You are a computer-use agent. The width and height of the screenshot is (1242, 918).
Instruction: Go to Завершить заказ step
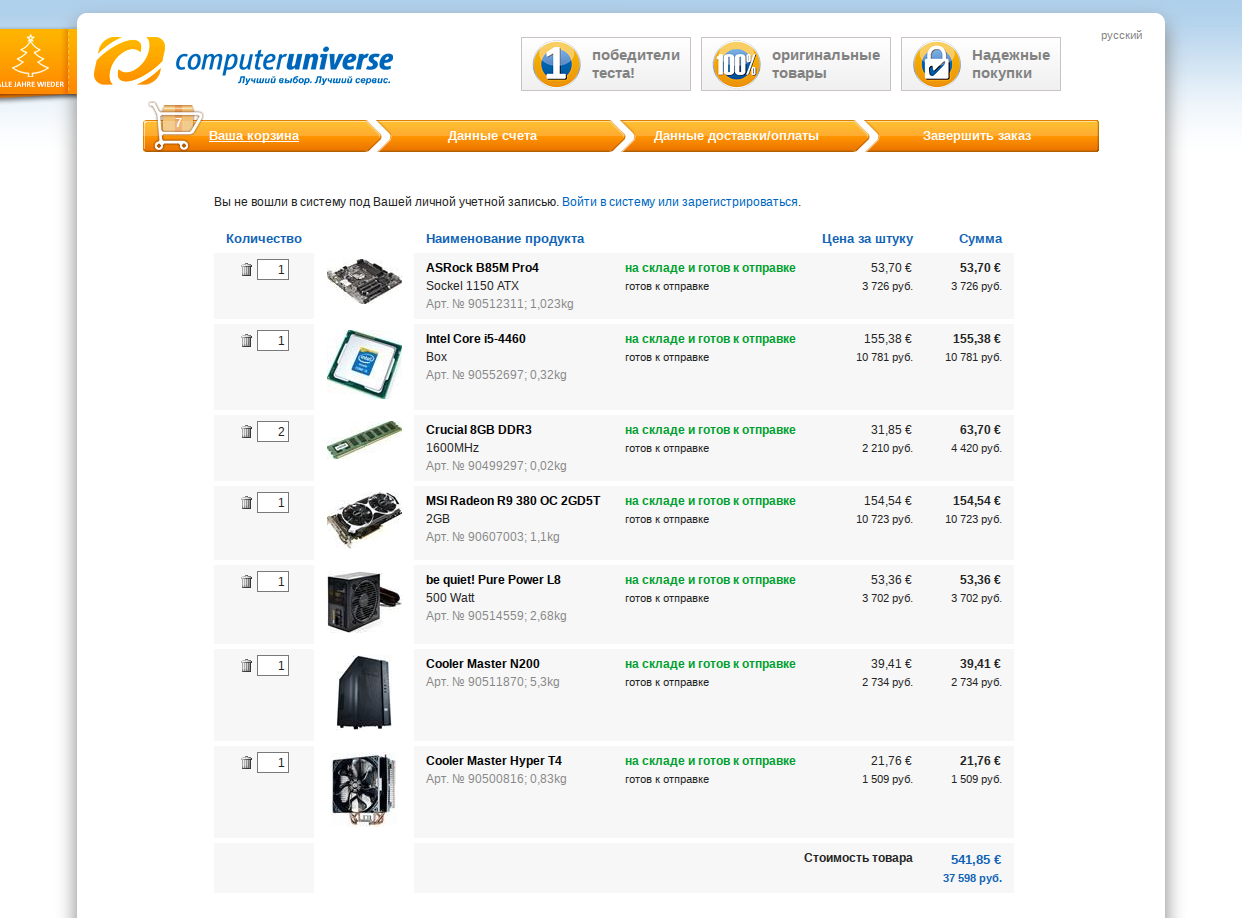coord(977,136)
